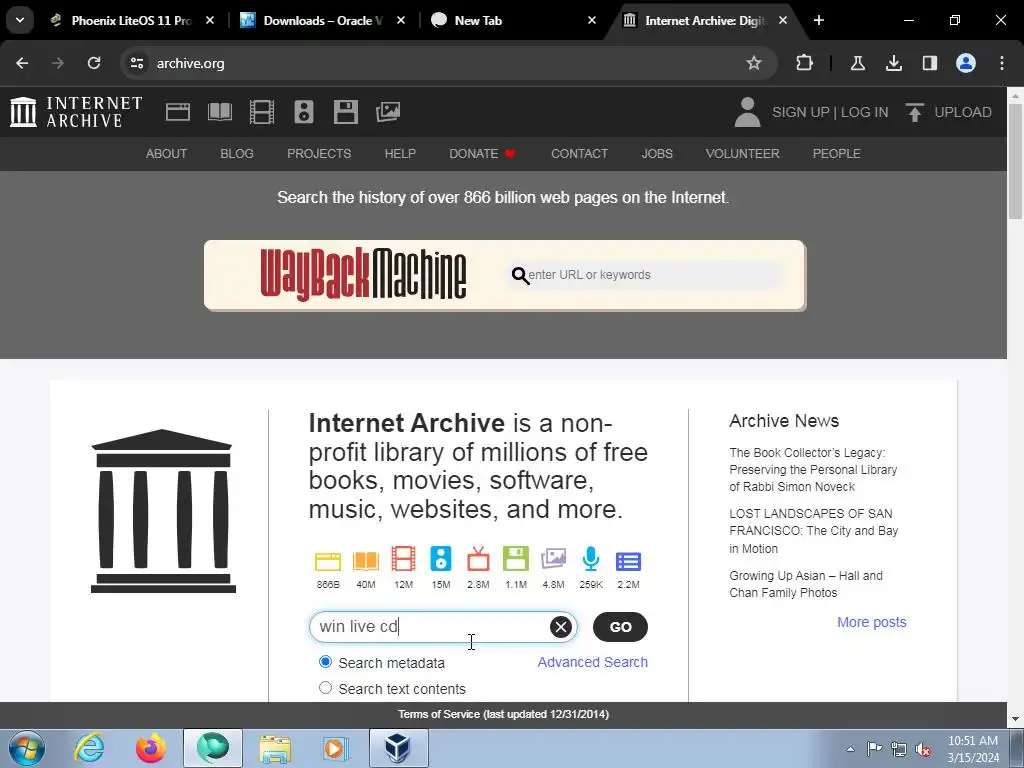Open the green Software collection icon labeled 1.1M
Viewport: 1024px width, 768px height.
(516, 560)
